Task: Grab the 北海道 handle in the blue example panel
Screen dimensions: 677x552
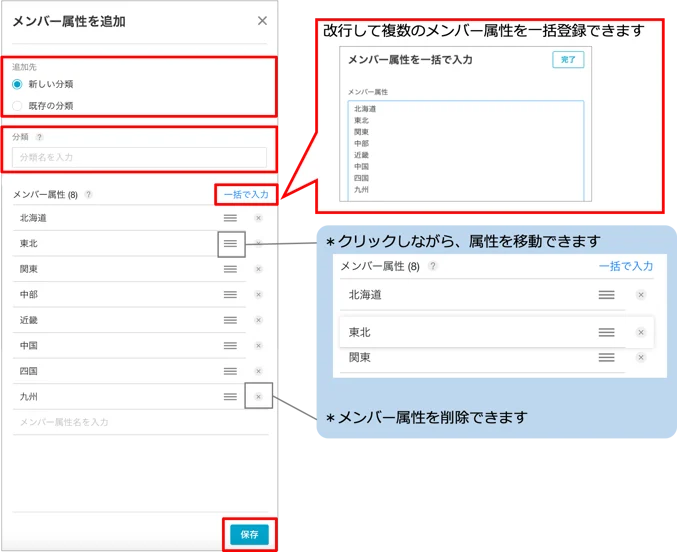Action: [607, 295]
